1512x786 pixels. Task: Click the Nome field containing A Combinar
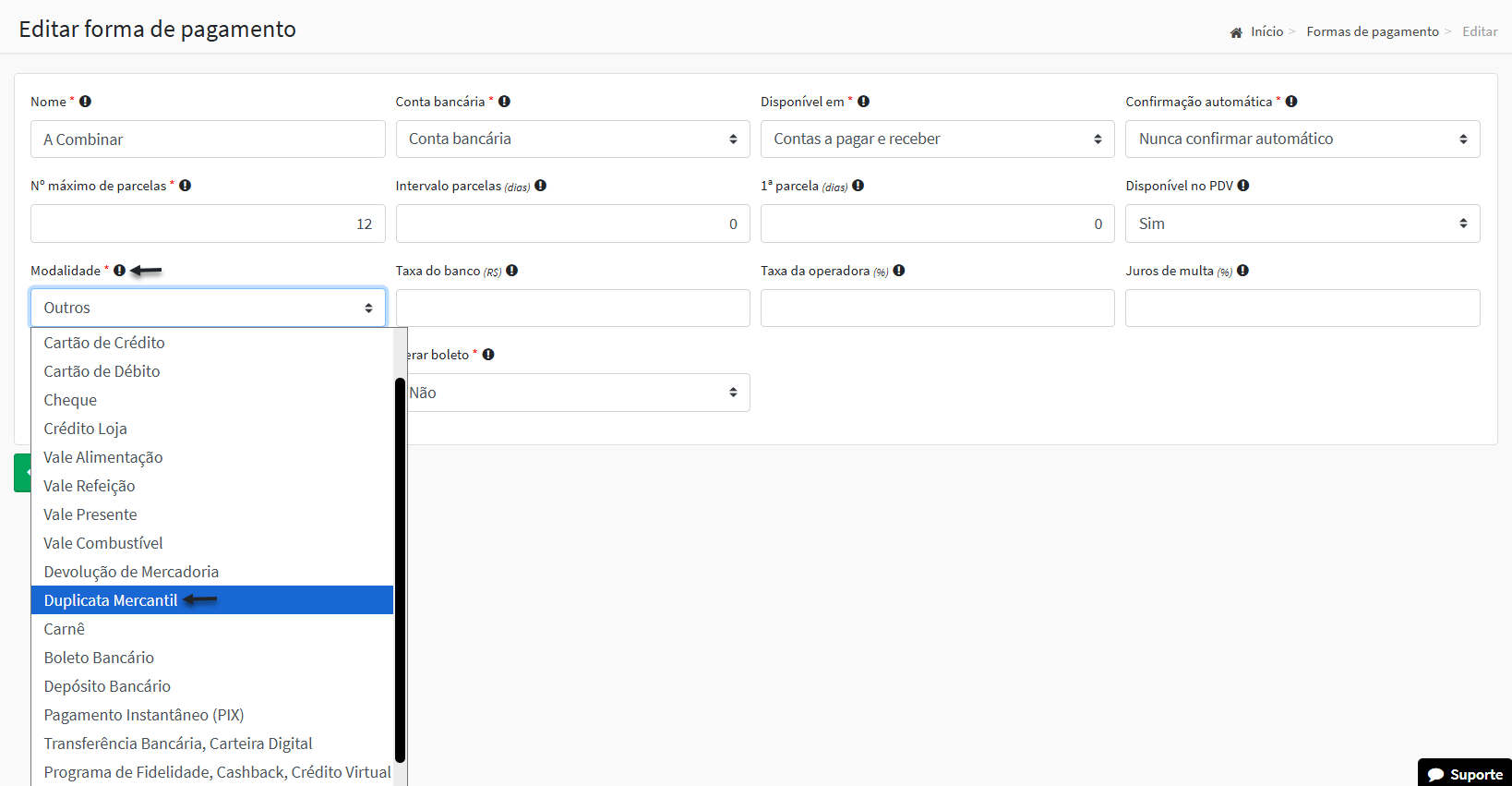[208, 139]
